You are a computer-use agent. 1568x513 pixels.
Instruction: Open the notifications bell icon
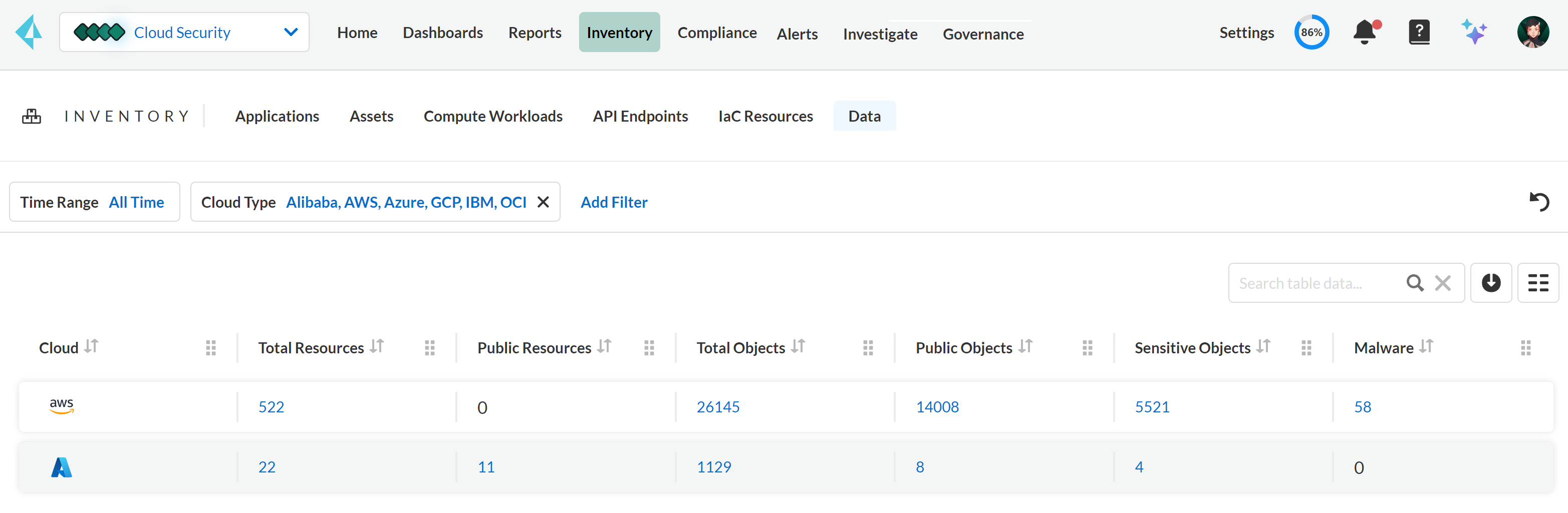(x=1366, y=32)
